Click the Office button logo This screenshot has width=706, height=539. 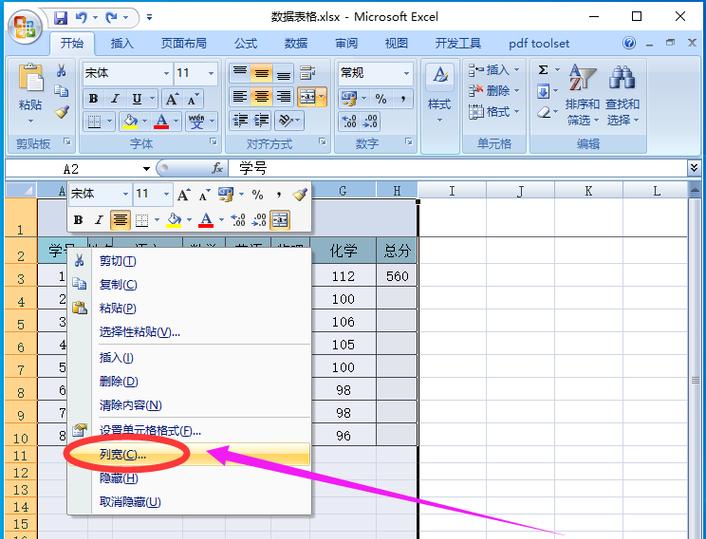point(25,27)
